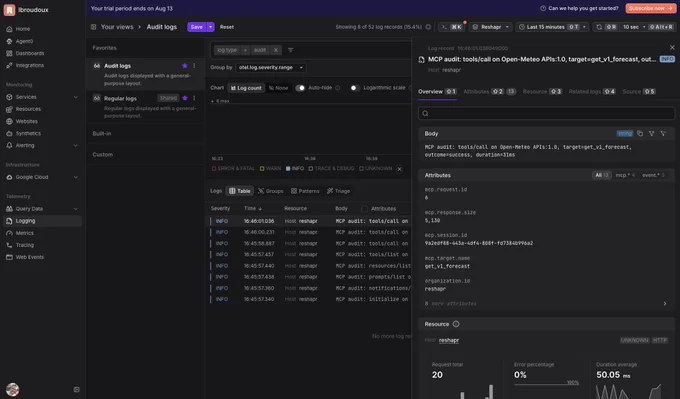Image resolution: width=680 pixels, height=399 pixels.
Task: Clear the severity legend selection
Action: tap(399, 169)
